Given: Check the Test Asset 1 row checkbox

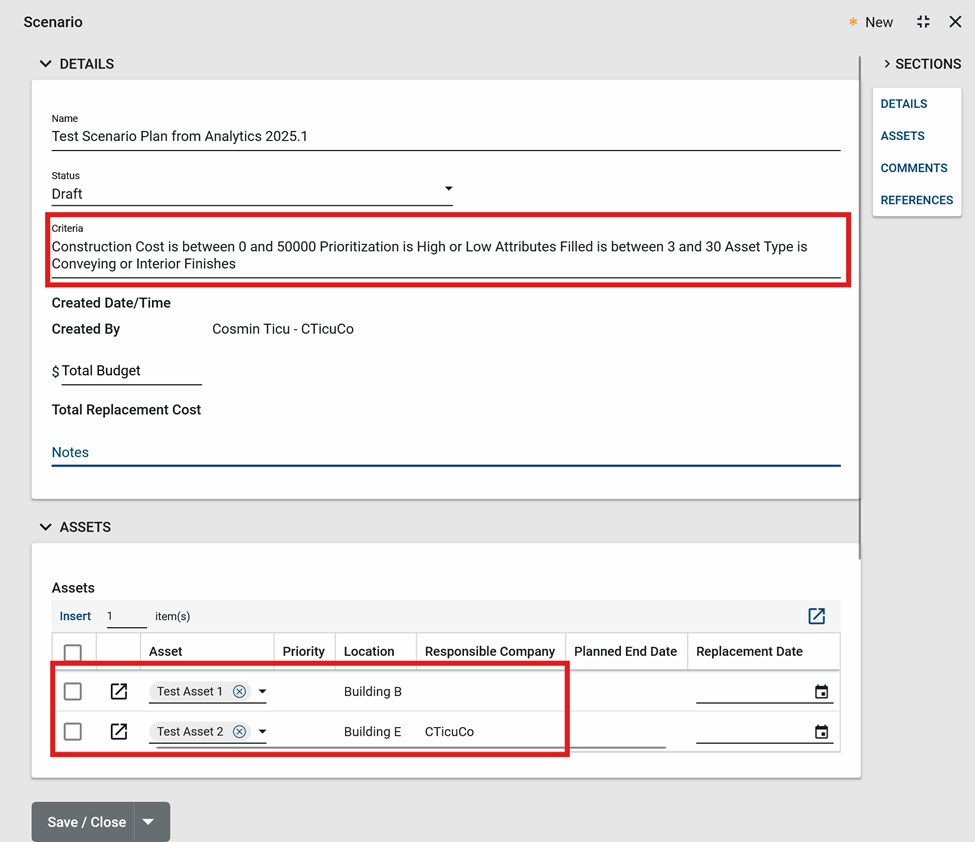Looking at the screenshot, I should [x=73, y=692].
